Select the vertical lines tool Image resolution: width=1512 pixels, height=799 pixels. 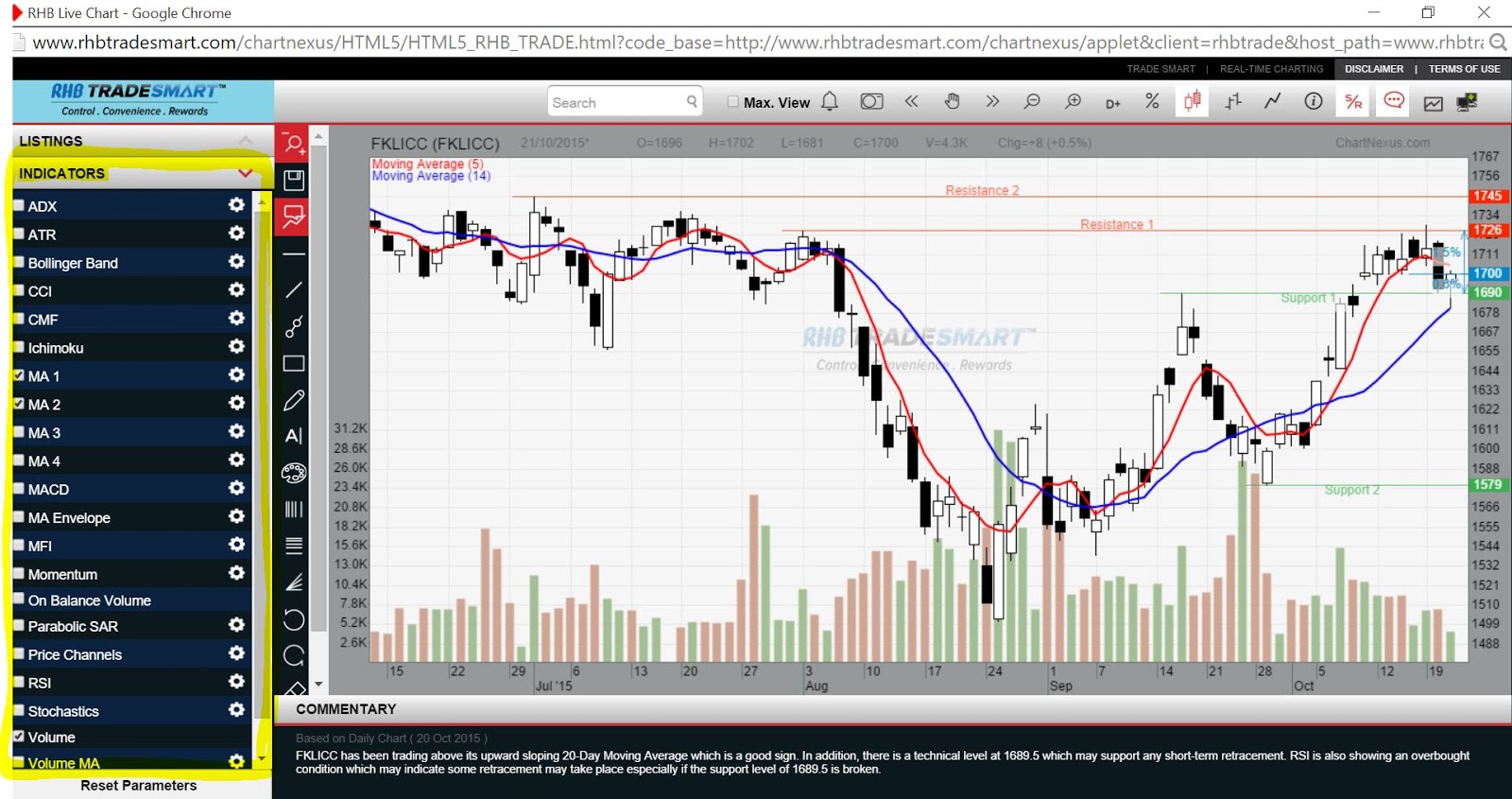pos(294,509)
